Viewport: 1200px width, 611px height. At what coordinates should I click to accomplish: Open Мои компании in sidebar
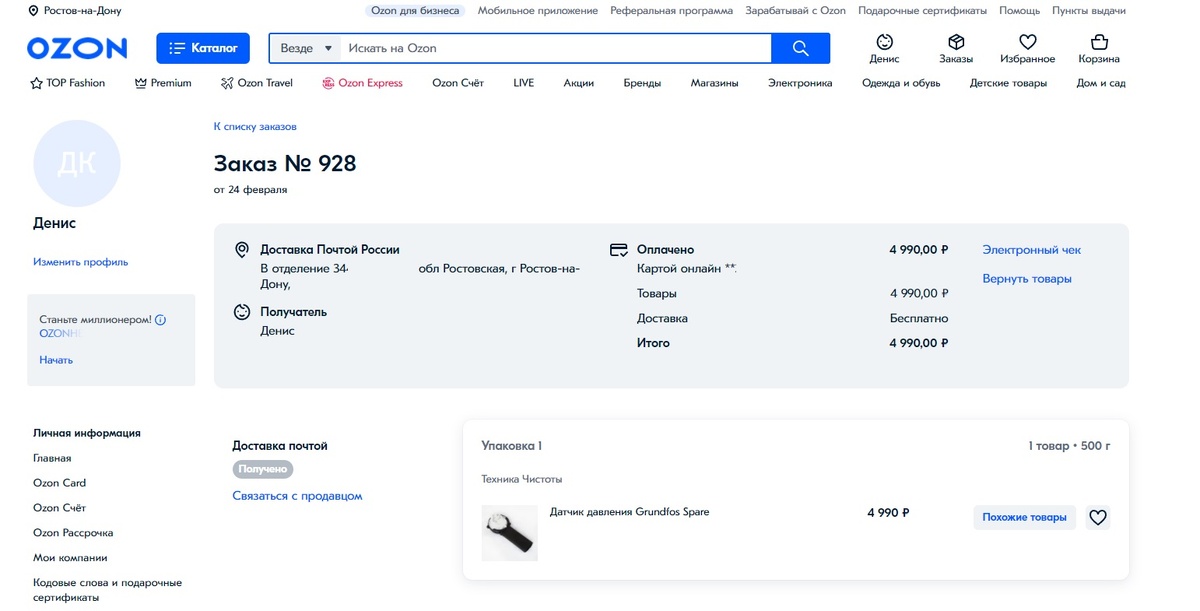(70, 558)
